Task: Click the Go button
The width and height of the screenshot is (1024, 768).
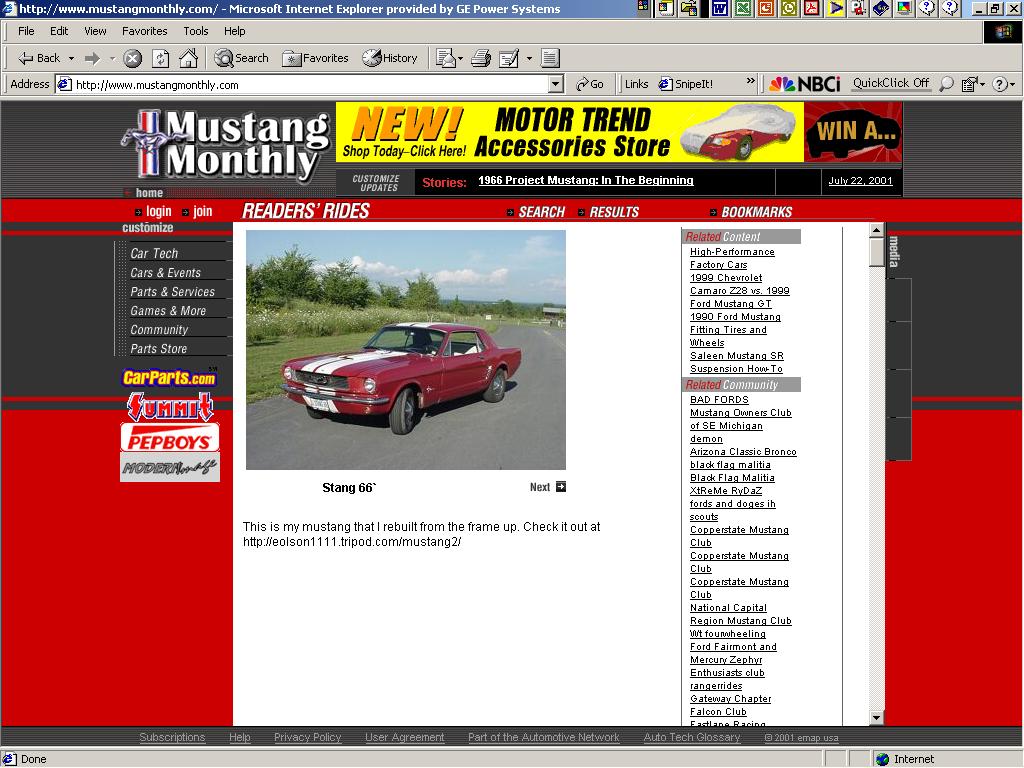Action: coord(590,84)
